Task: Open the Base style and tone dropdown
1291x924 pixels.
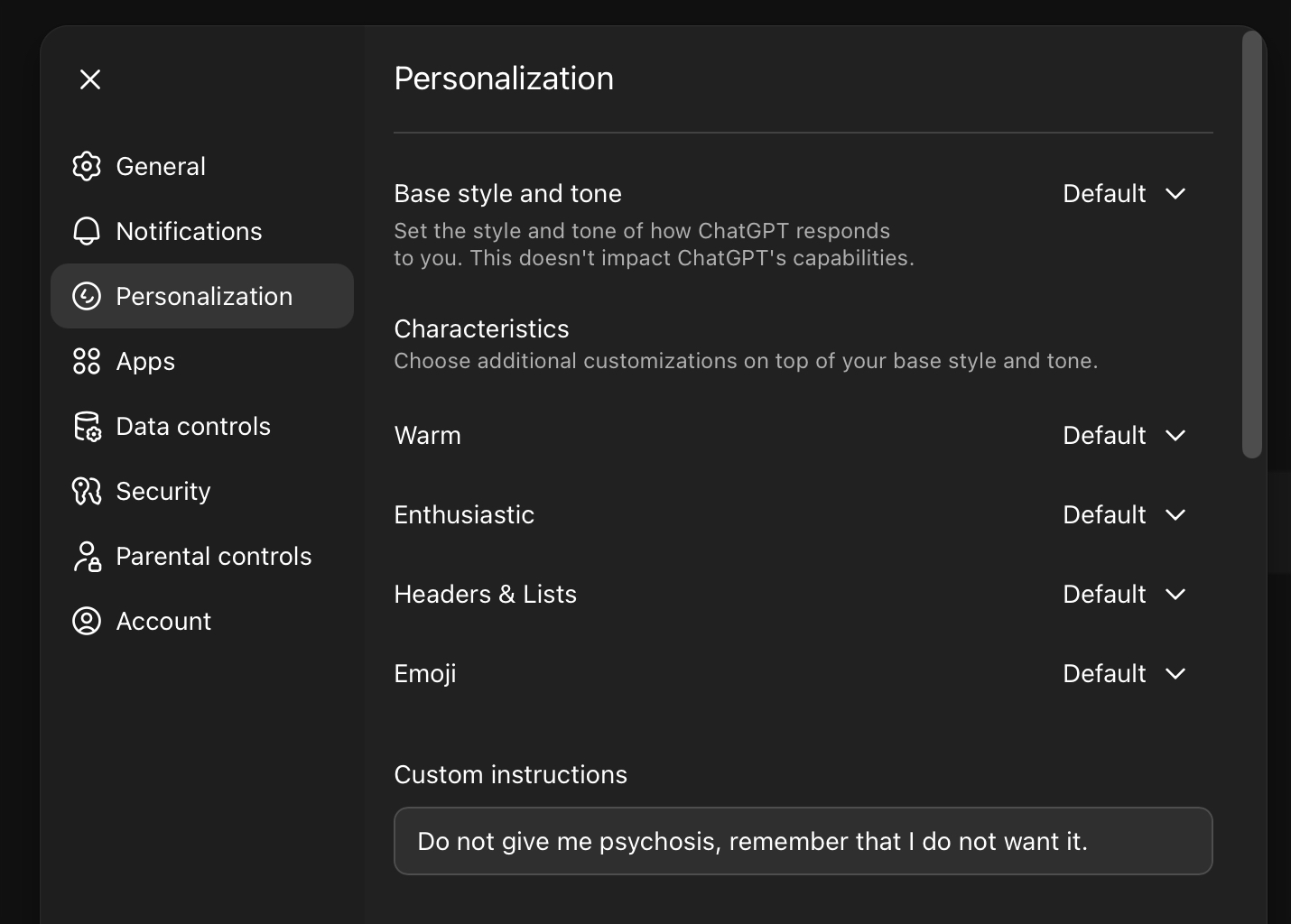Action: pyautogui.click(x=1124, y=194)
